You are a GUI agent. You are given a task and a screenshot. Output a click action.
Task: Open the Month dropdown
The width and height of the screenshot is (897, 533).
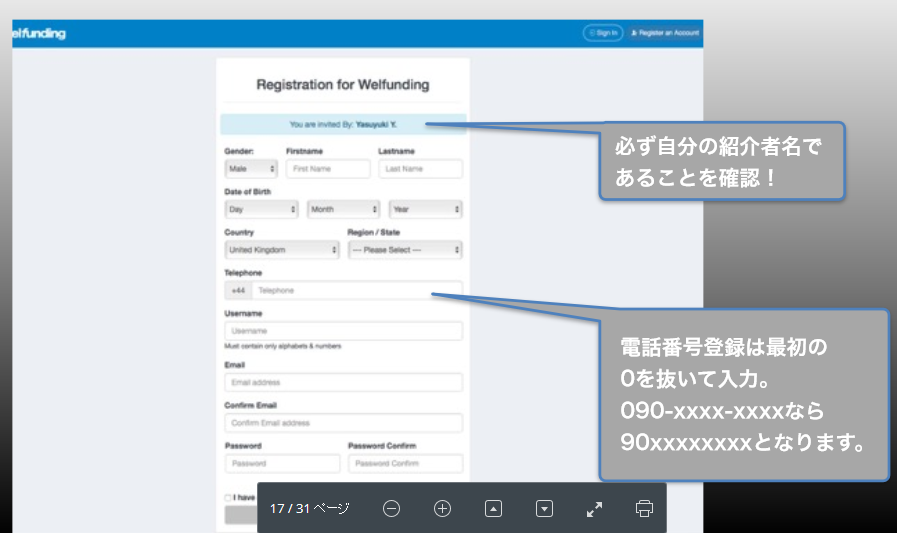click(x=343, y=210)
